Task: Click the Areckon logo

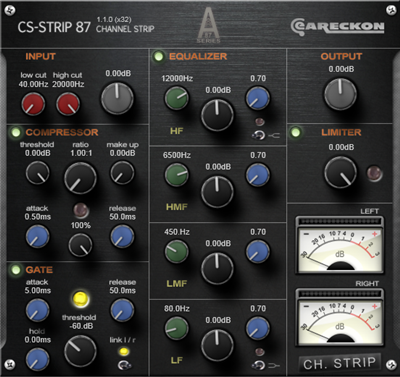Action: point(337,27)
